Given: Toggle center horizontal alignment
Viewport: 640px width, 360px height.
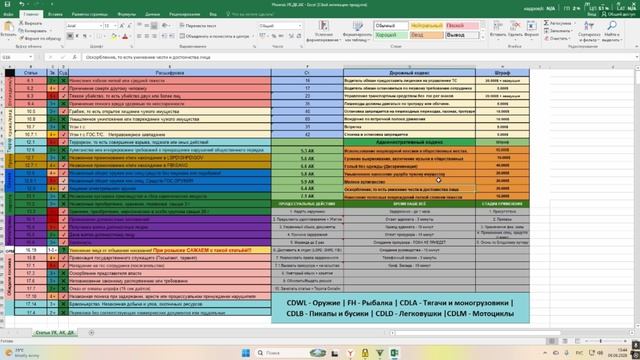Looking at the screenshot, I should (147, 36).
